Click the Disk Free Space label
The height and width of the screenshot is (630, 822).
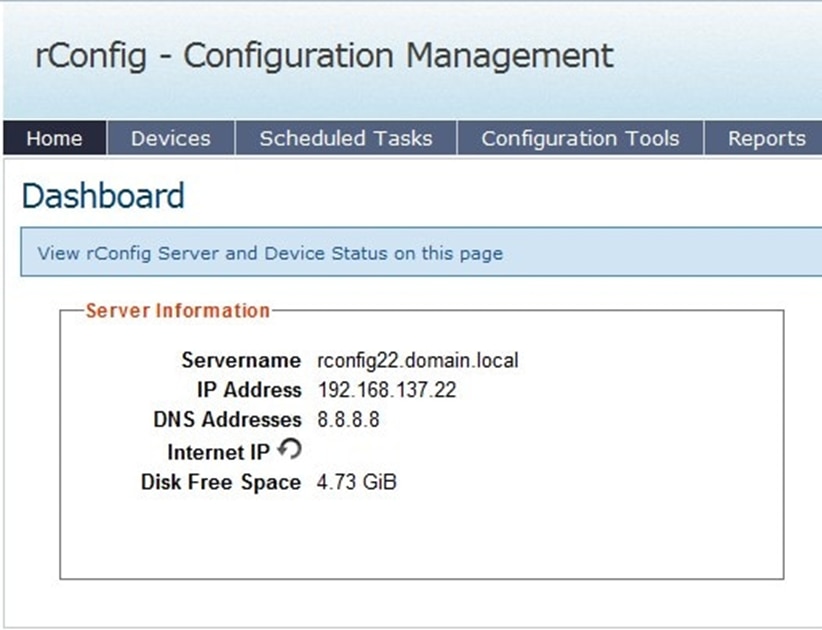click(221, 482)
